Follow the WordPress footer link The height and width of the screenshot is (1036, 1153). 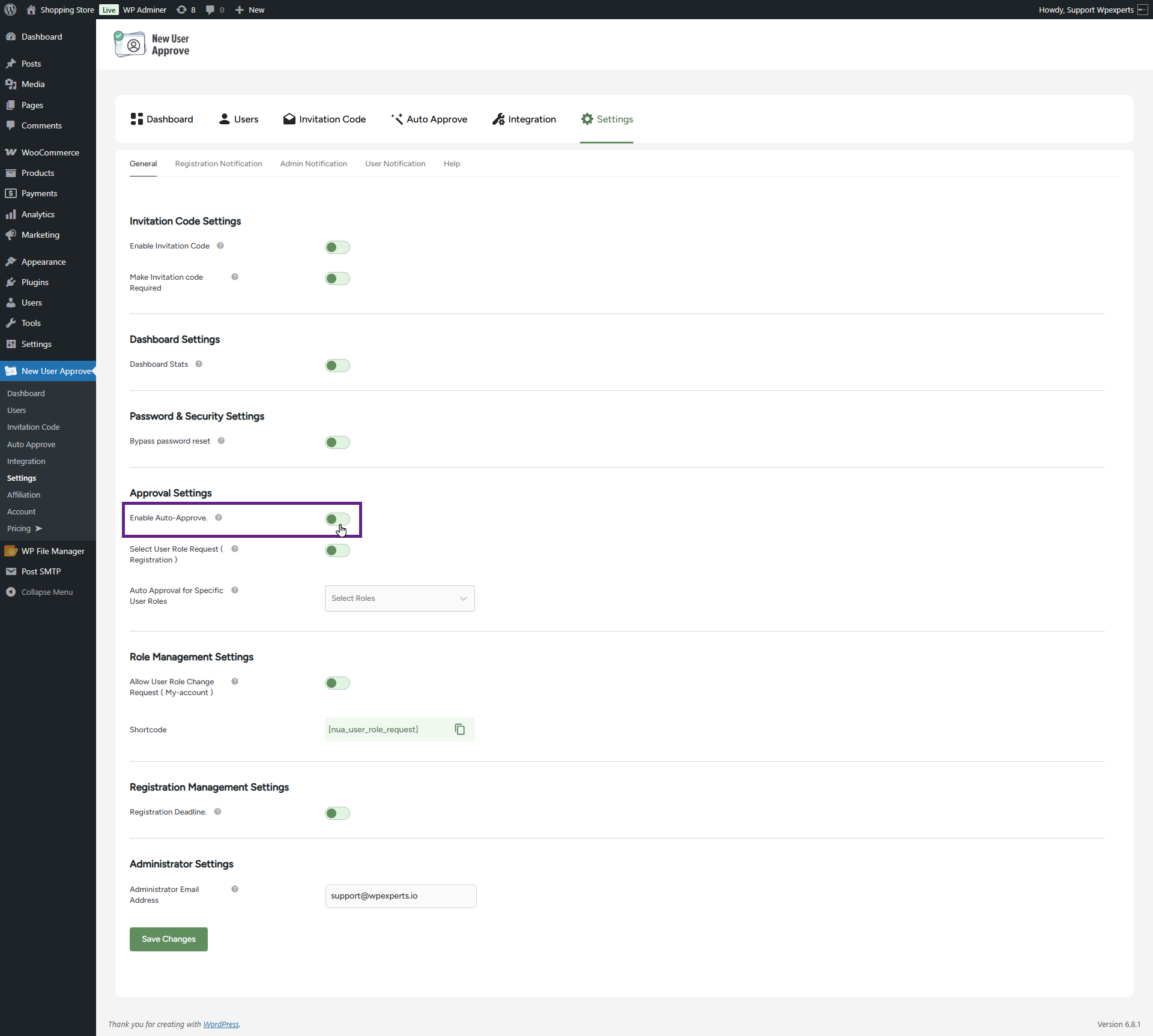click(220, 1024)
